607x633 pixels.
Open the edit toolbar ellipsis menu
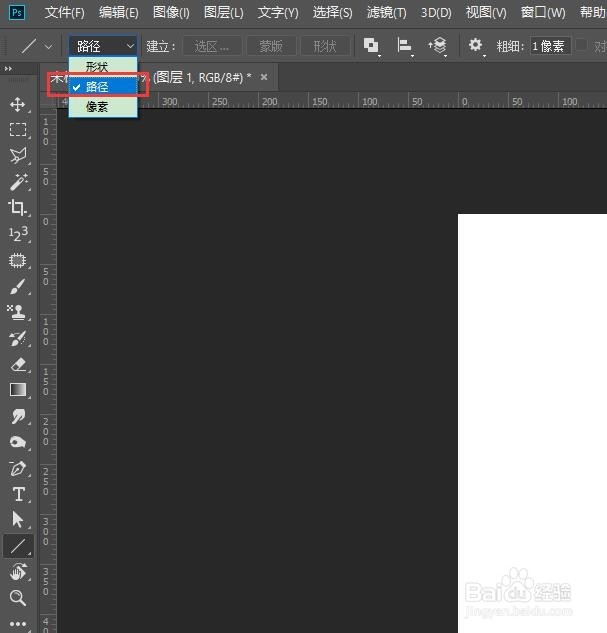18,624
